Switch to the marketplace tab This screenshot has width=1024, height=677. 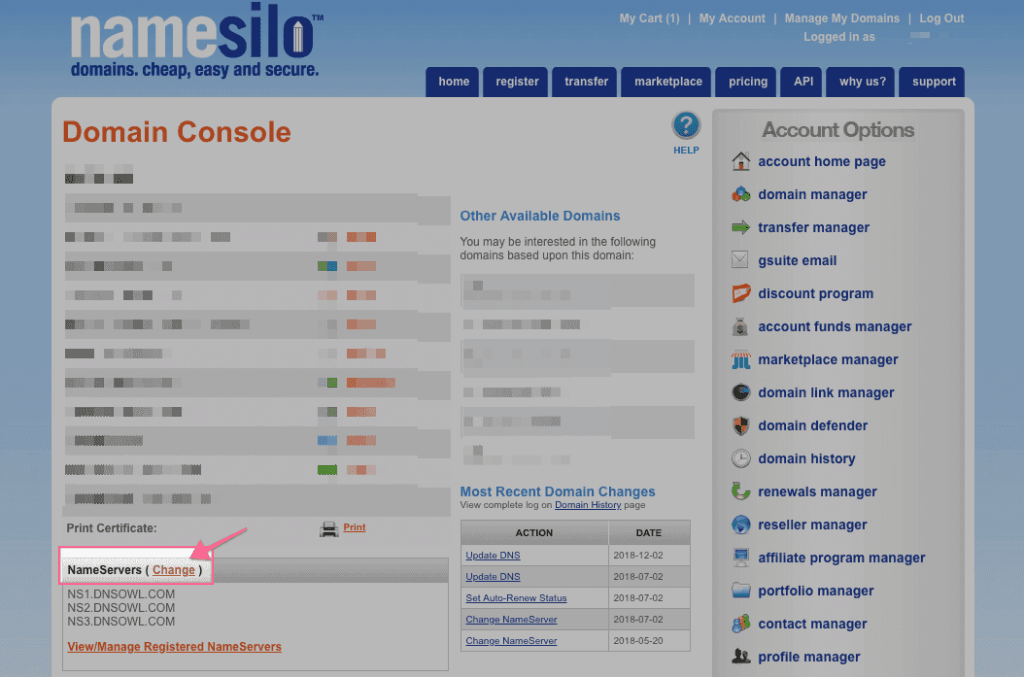pos(667,82)
